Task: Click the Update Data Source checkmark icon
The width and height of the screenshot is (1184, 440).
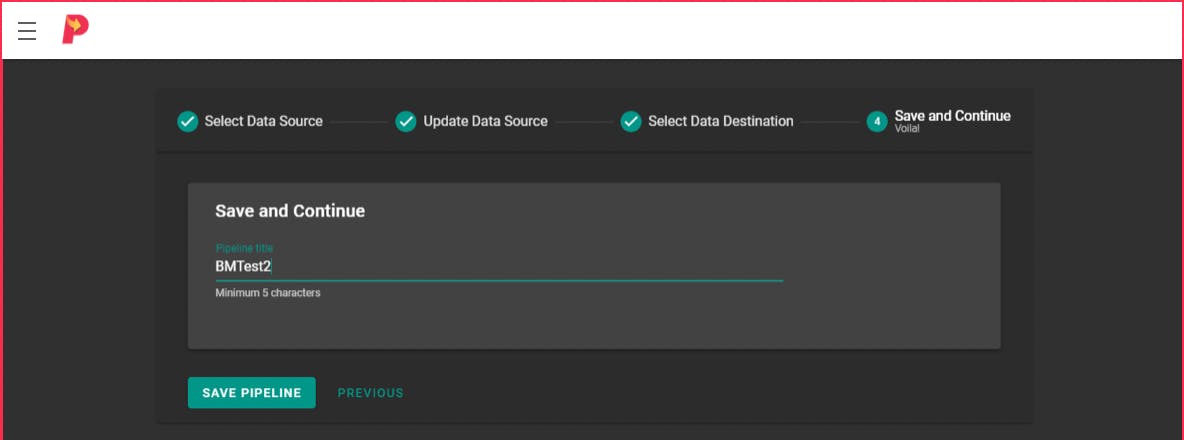Action: (405, 122)
